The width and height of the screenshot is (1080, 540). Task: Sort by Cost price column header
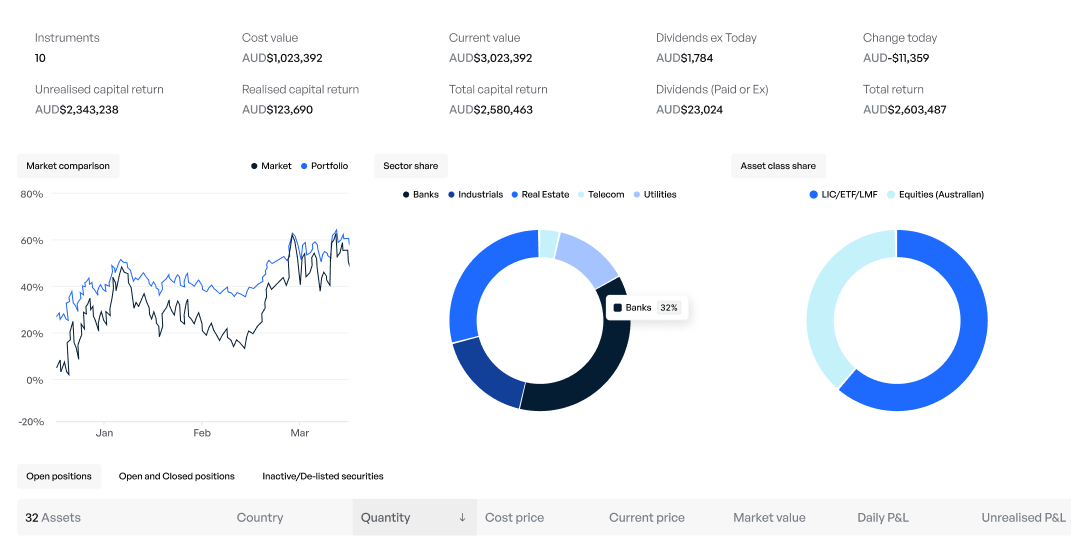[514, 518]
